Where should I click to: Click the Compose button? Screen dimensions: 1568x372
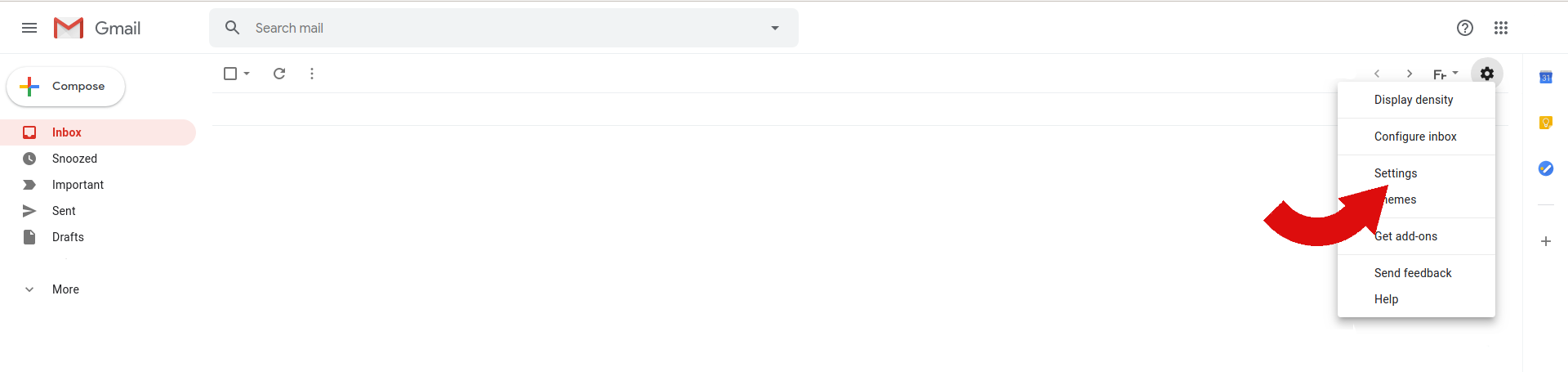point(66,87)
